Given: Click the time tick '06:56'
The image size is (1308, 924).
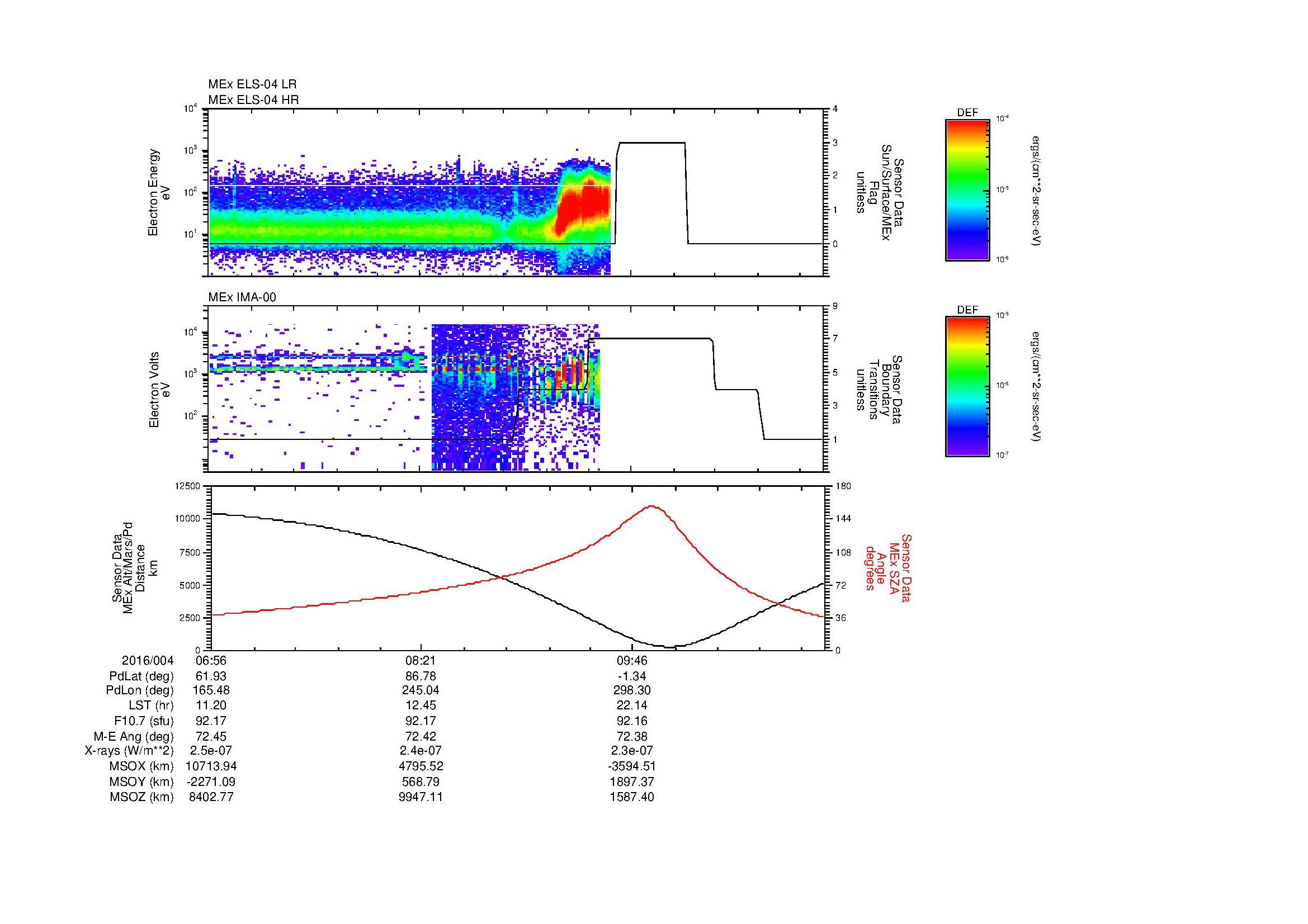Looking at the screenshot, I should pyautogui.click(x=211, y=660).
